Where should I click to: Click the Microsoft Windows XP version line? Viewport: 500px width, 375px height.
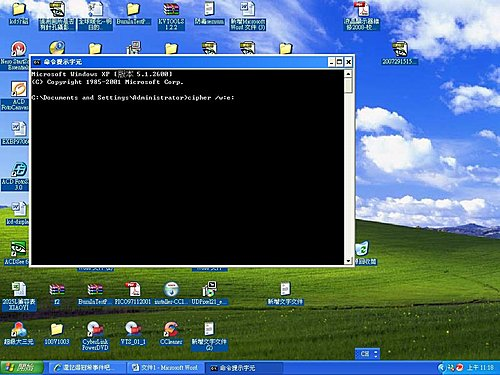pos(102,74)
